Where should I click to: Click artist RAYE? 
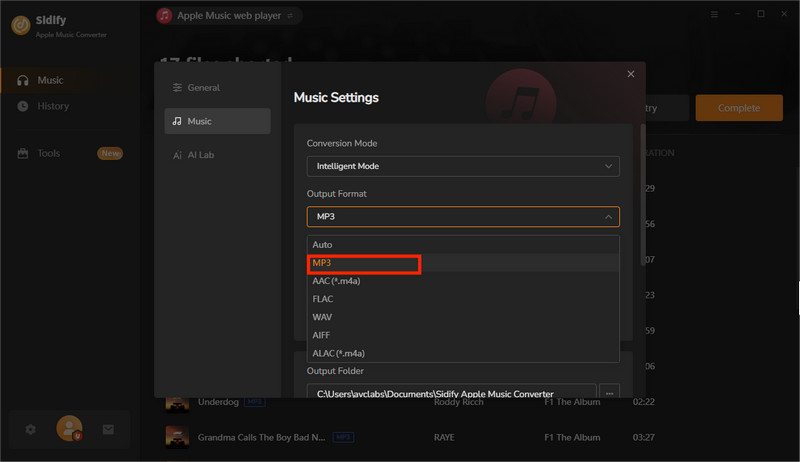(444, 438)
